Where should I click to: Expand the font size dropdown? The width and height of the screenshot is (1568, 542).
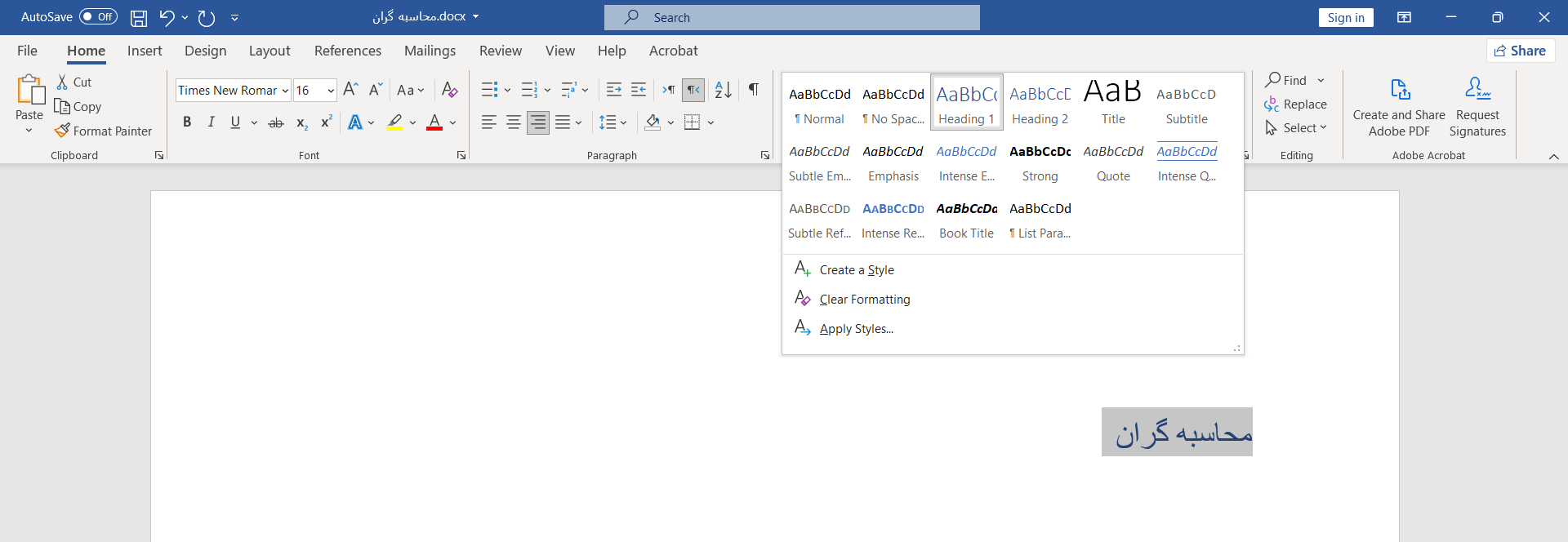tap(331, 91)
